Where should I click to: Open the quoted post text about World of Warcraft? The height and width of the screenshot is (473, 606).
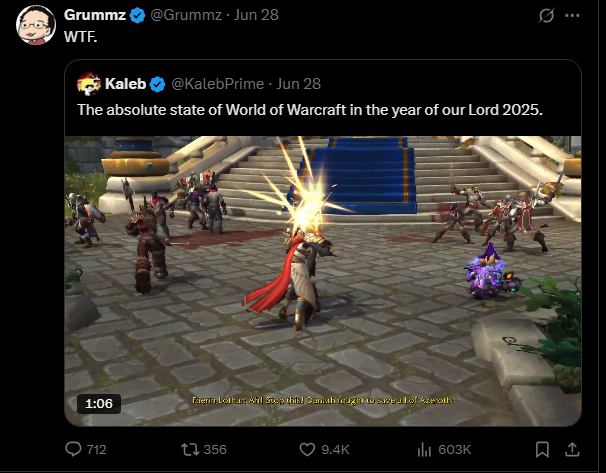point(310,110)
